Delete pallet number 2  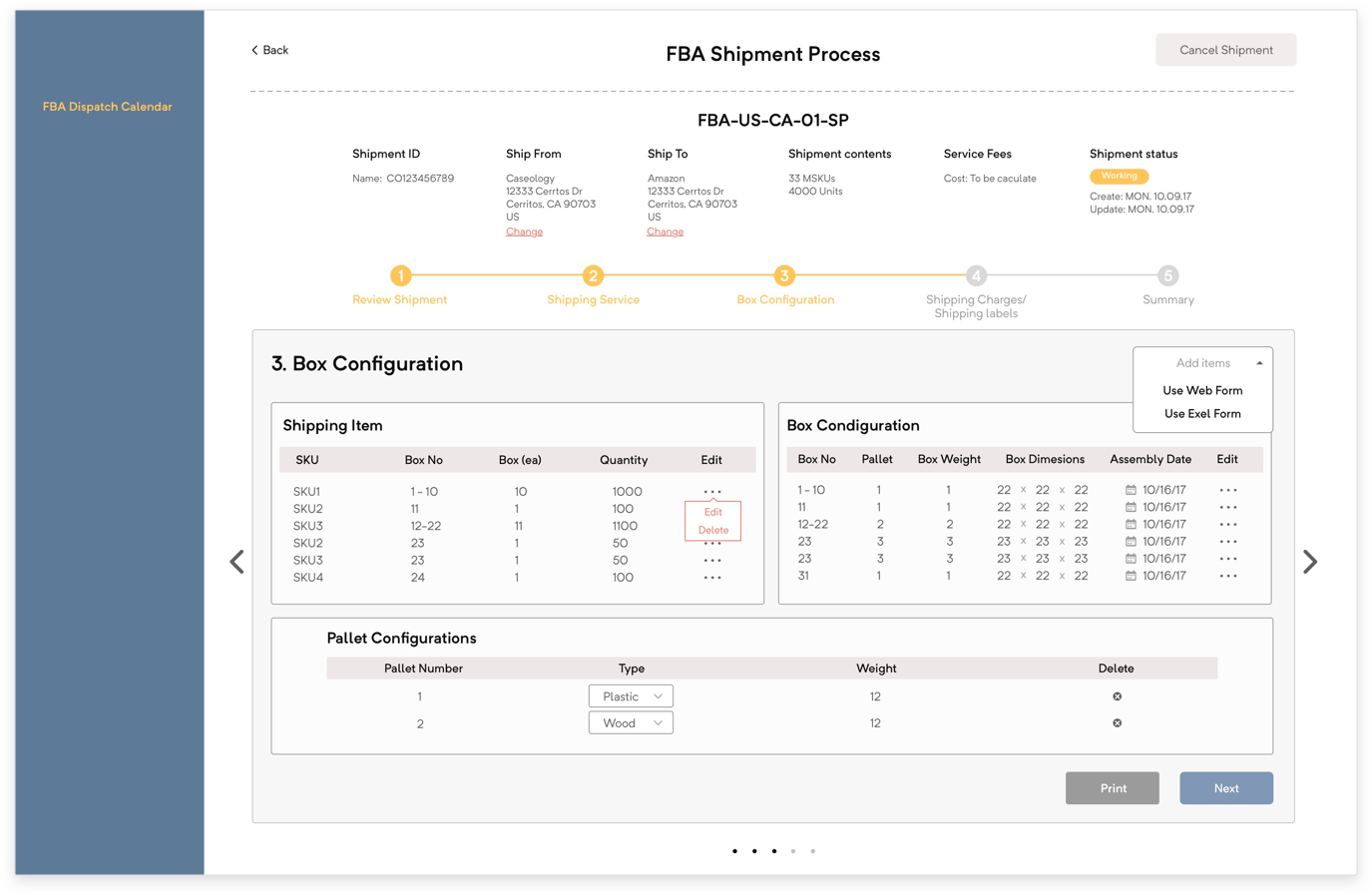(x=1117, y=723)
